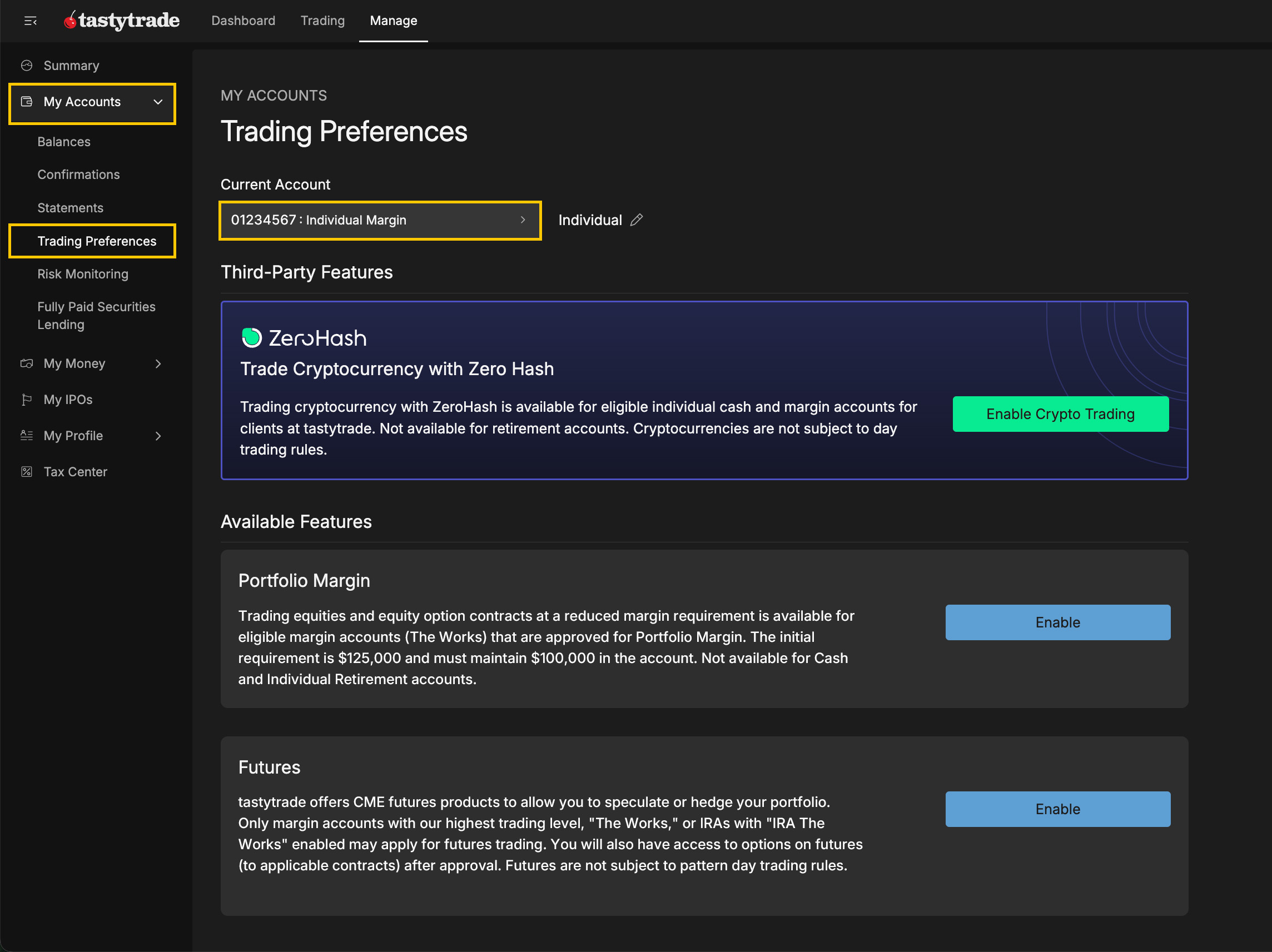Collapse the sidebar with the hamburger icon
1272x952 pixels.
(31, 21)
